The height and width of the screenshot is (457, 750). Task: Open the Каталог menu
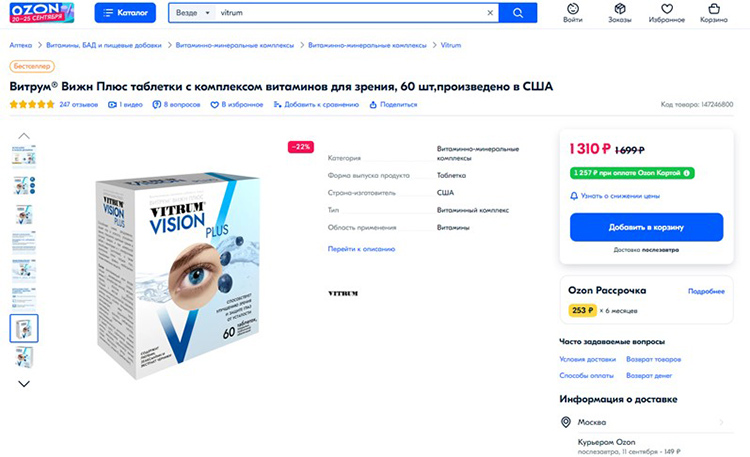[125, 13]
